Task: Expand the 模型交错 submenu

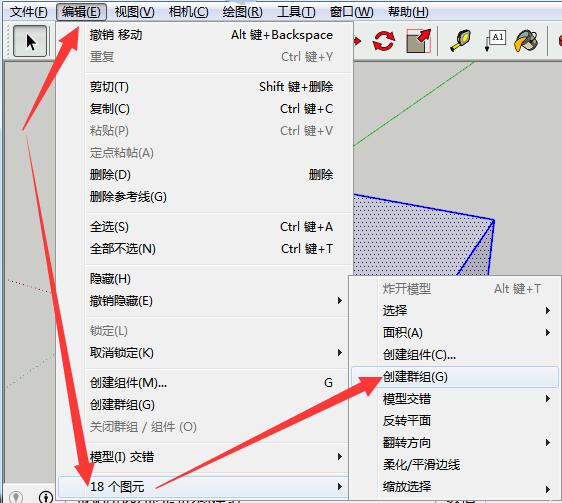Action: 455,399
